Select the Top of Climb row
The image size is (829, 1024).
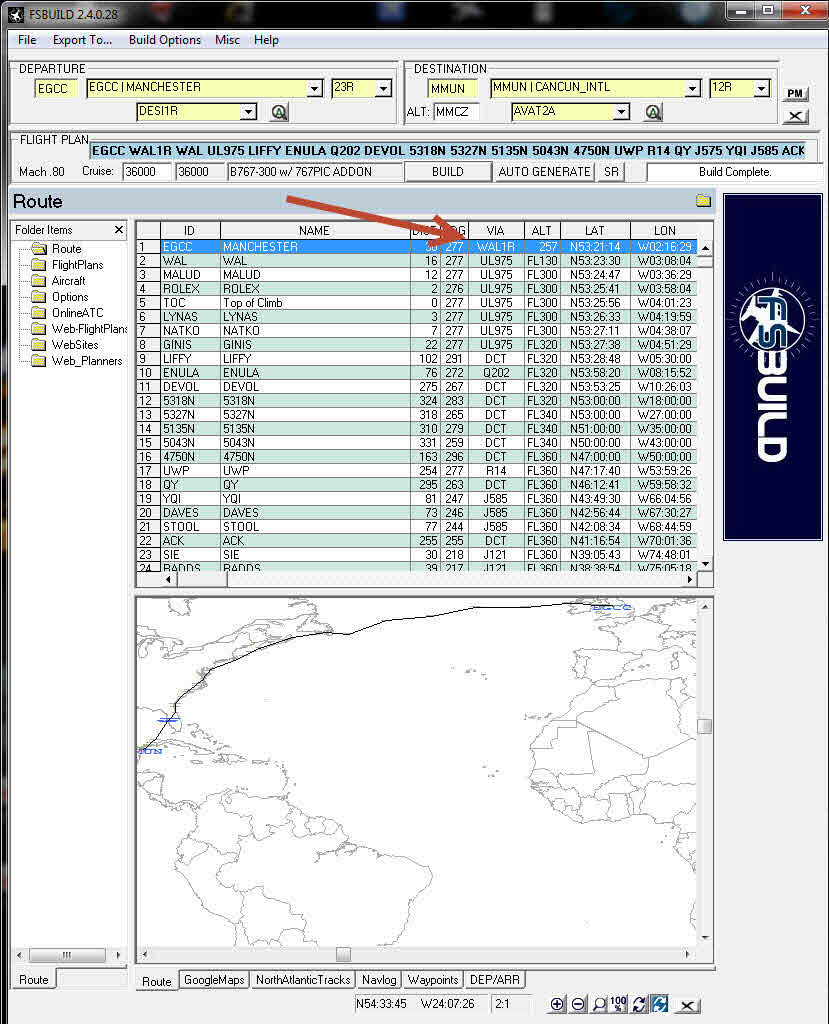(417, 303)
